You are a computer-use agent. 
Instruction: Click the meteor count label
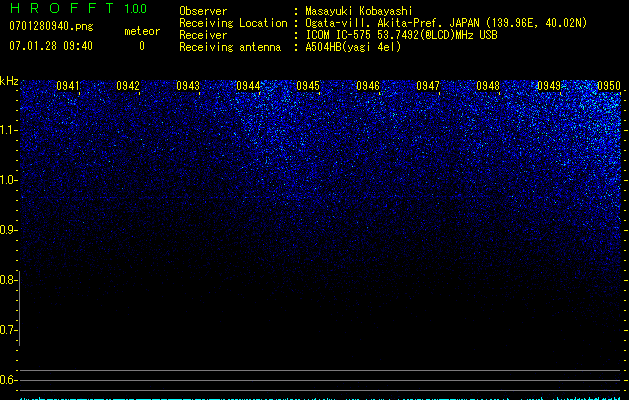click(x=142, y=31)
